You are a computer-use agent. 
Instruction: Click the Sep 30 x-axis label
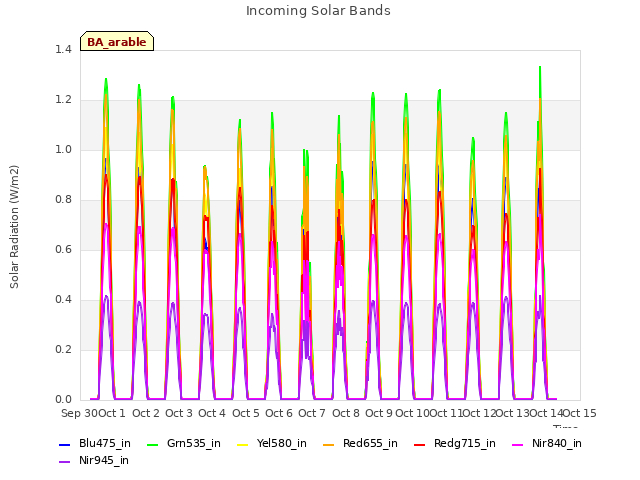tap(79, 413)
